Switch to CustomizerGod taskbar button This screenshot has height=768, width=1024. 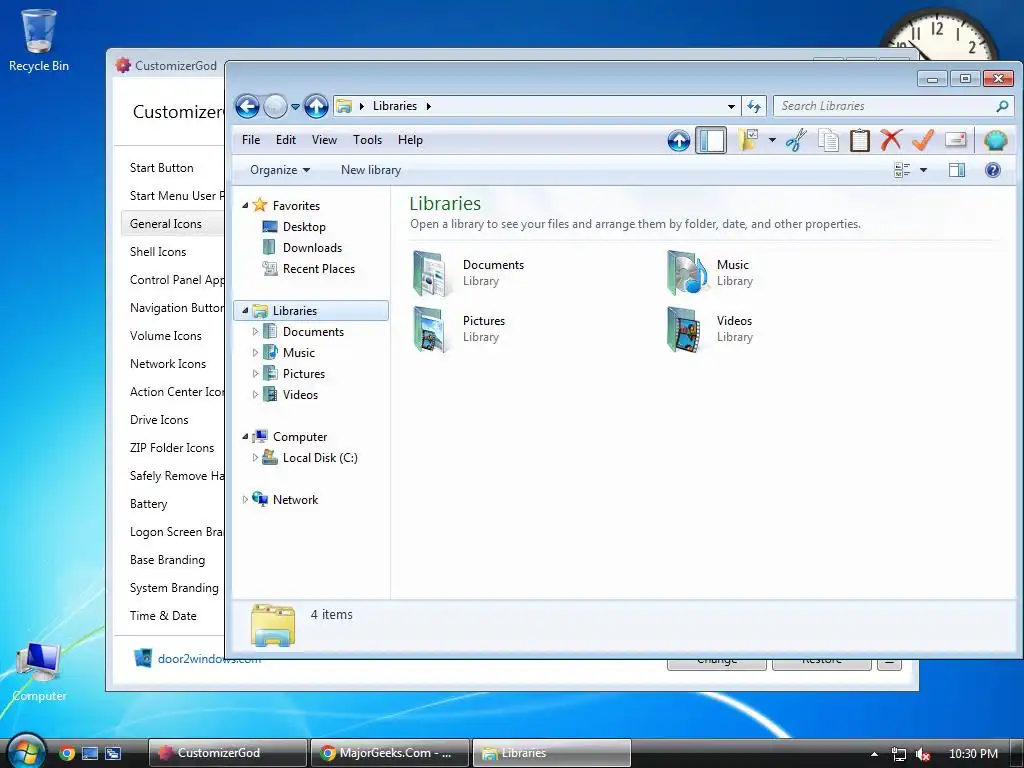point(227,753)
